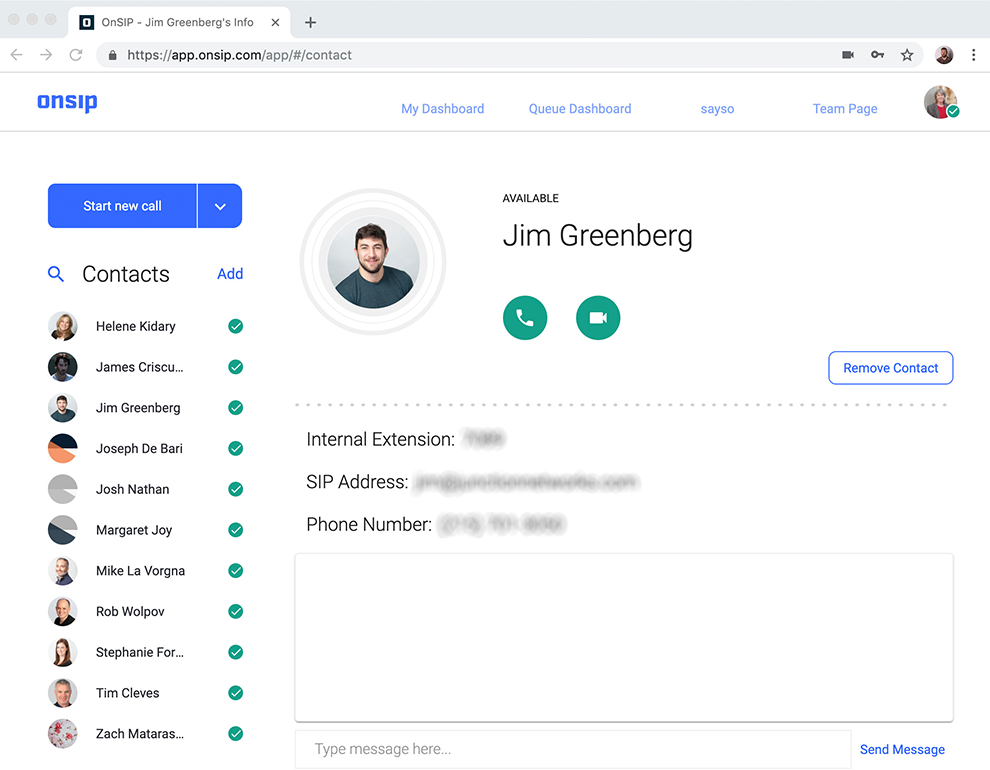Viewport: 990px width, 770px height.
Task: Close the OnSIP browser tab
Action: coord(275,23)
